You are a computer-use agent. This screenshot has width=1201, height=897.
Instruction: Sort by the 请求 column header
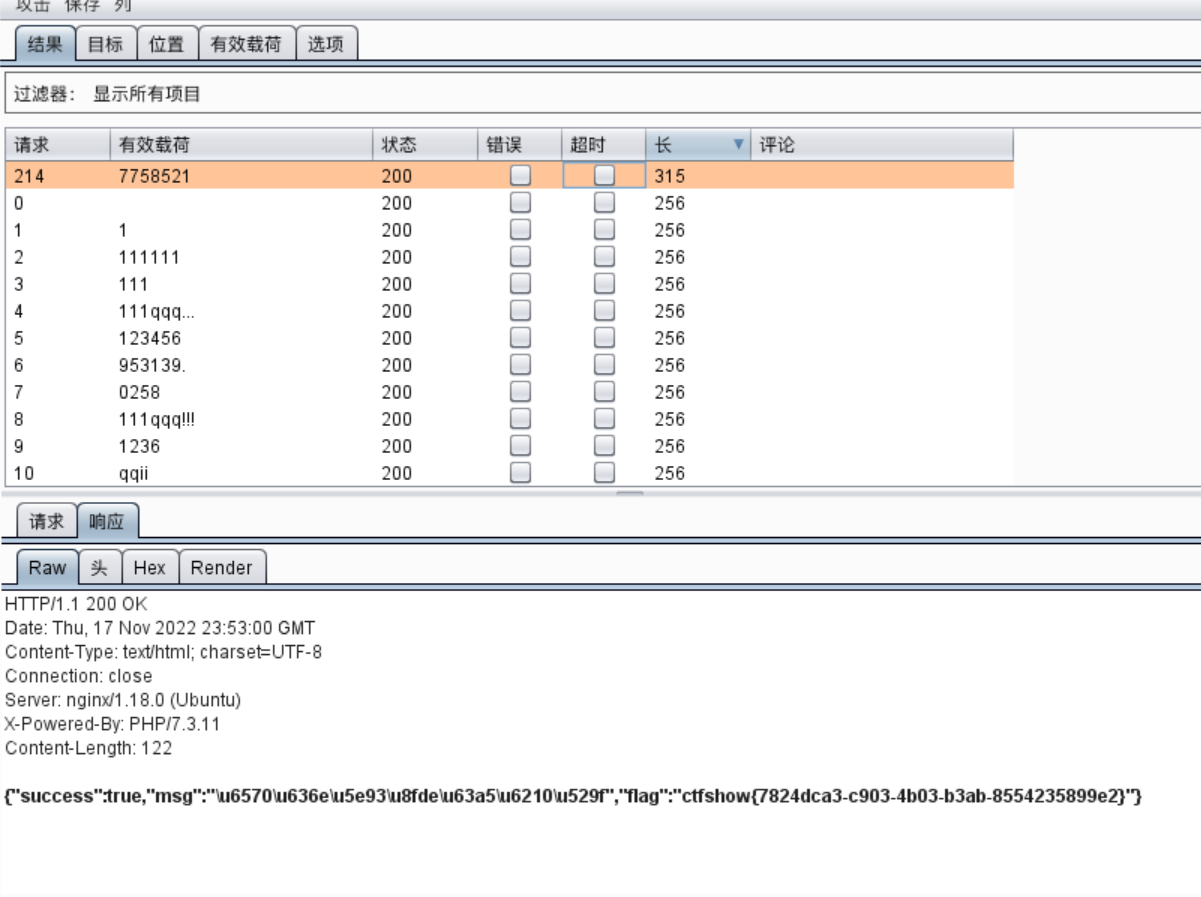[57, 145]
